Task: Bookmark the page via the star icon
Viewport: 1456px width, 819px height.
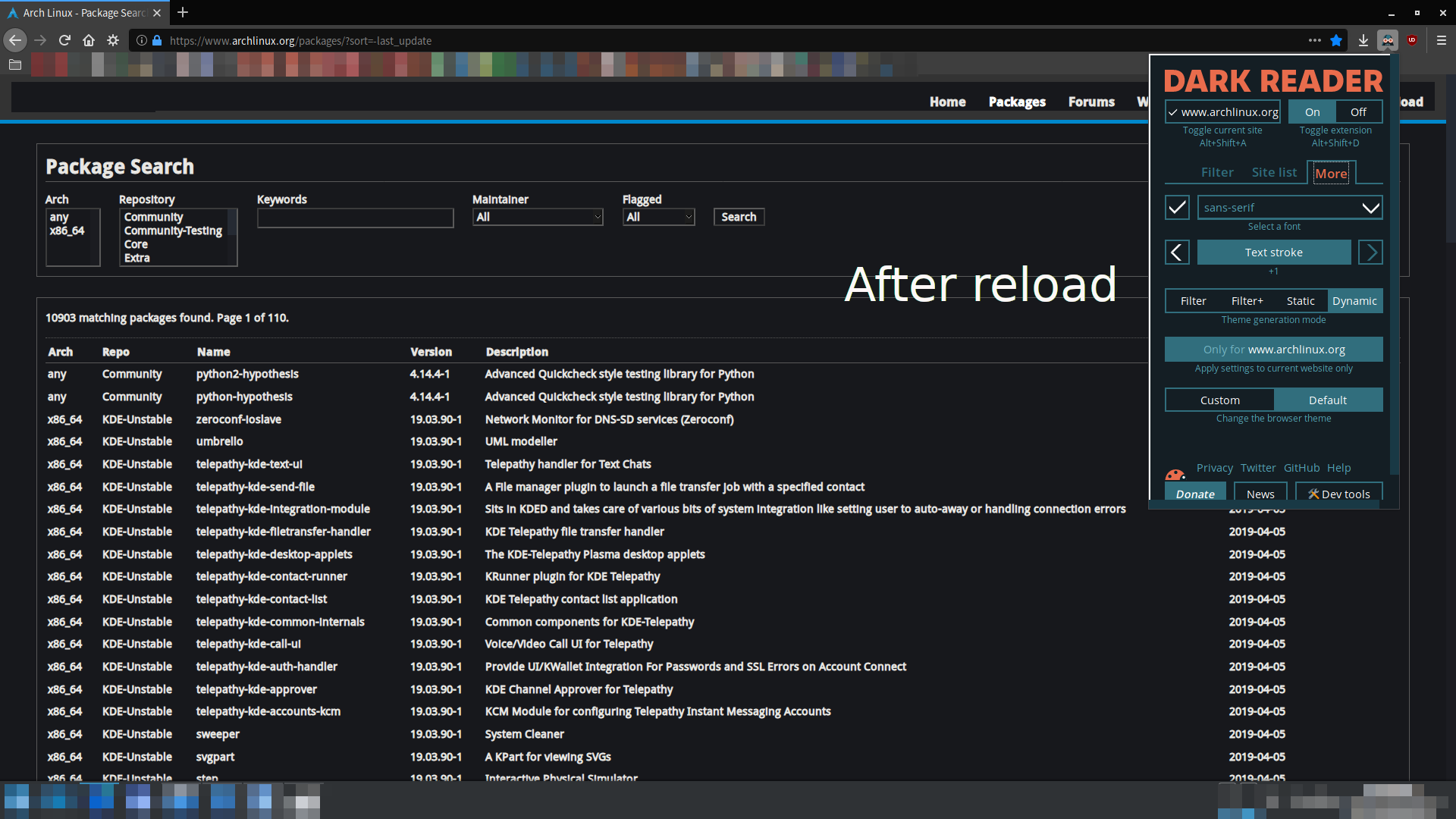Action: (1336, 40)
